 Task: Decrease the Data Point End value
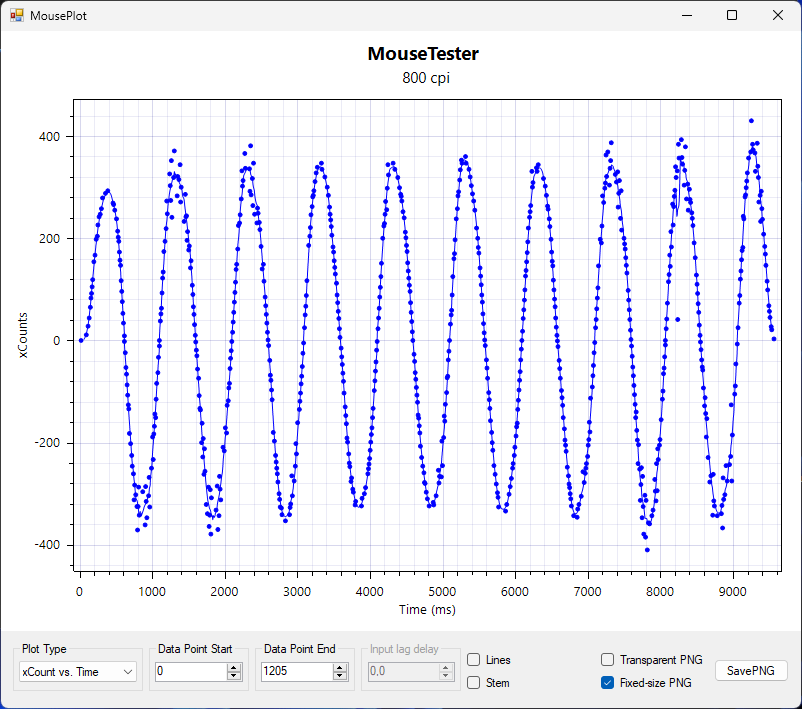click(x=340, y=676)
